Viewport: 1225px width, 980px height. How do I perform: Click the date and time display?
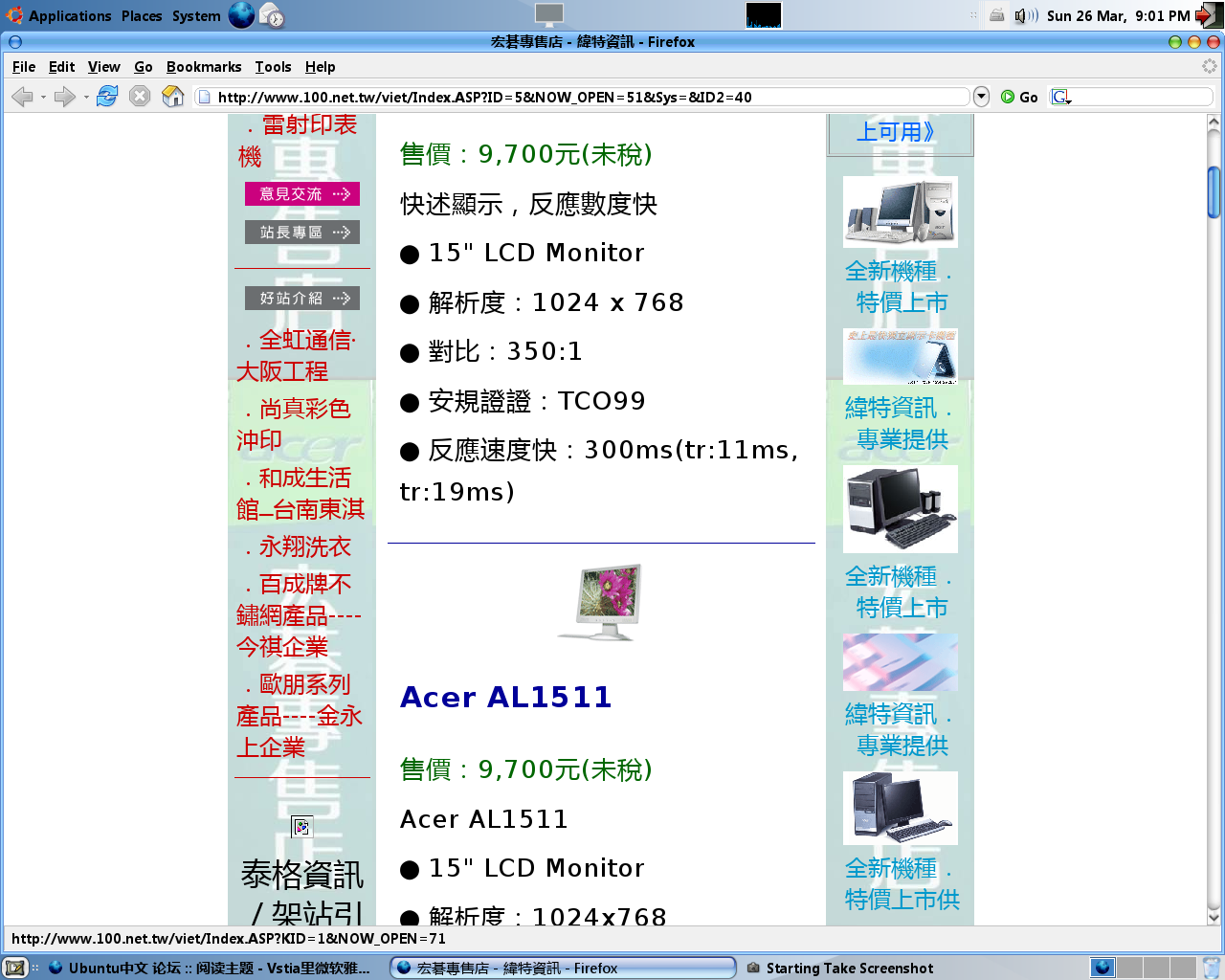tap(1118, 15)
